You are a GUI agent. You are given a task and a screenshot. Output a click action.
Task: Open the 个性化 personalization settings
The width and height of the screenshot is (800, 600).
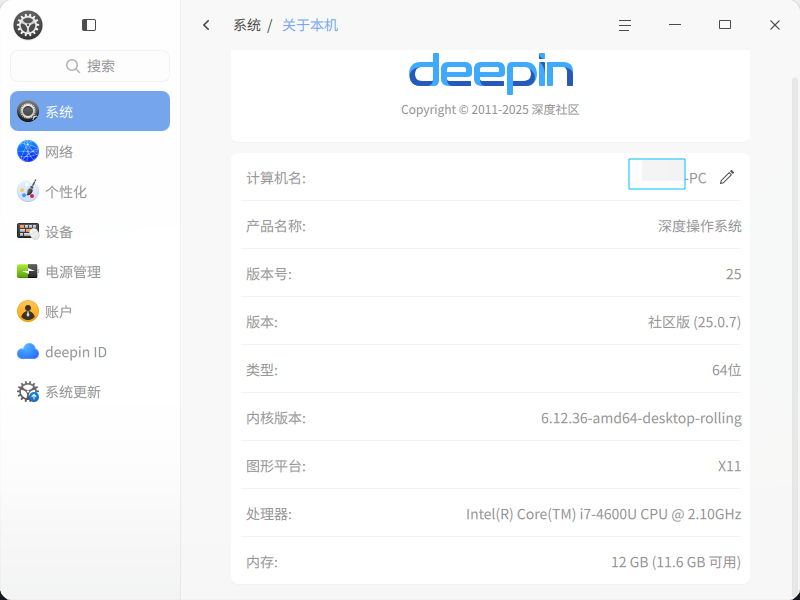90,191
